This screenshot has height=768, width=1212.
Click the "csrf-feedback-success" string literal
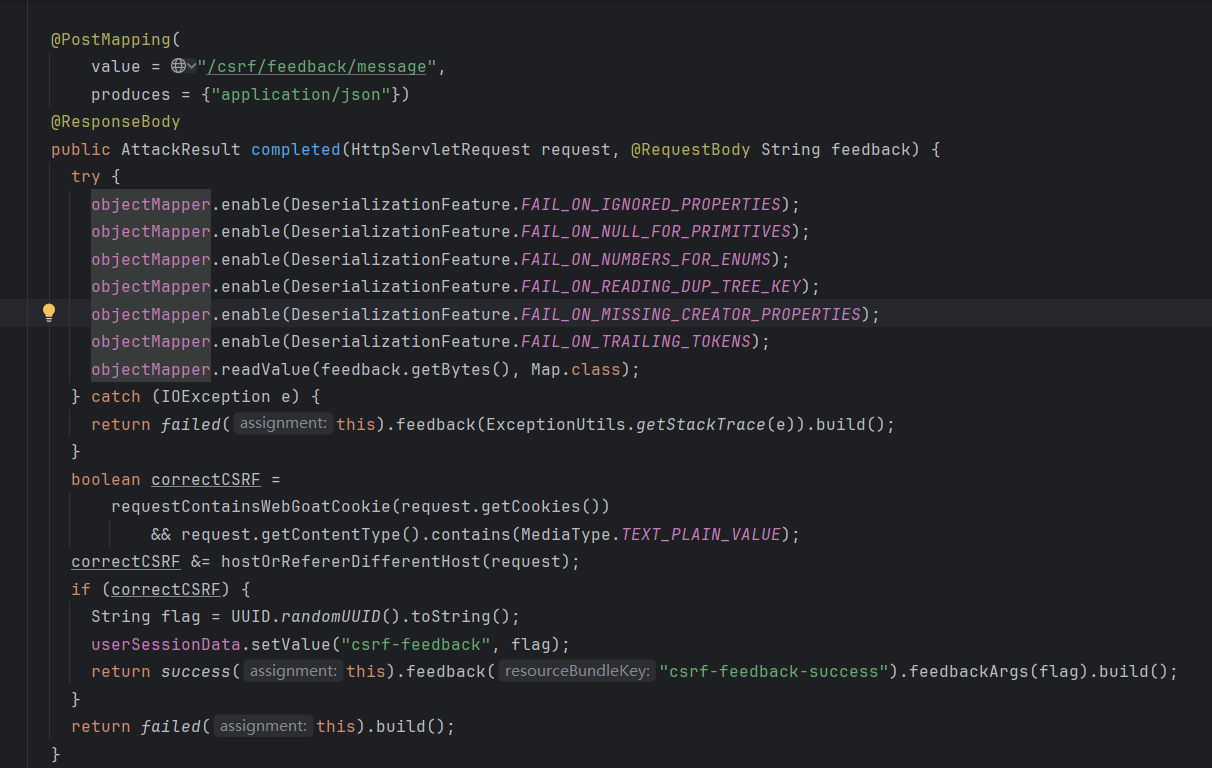(x=774, y=671)
